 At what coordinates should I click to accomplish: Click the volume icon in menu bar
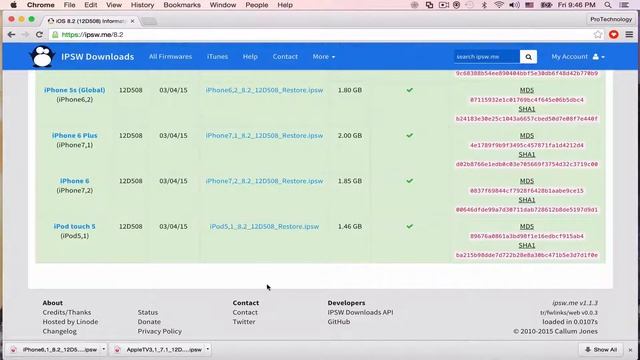514,5
